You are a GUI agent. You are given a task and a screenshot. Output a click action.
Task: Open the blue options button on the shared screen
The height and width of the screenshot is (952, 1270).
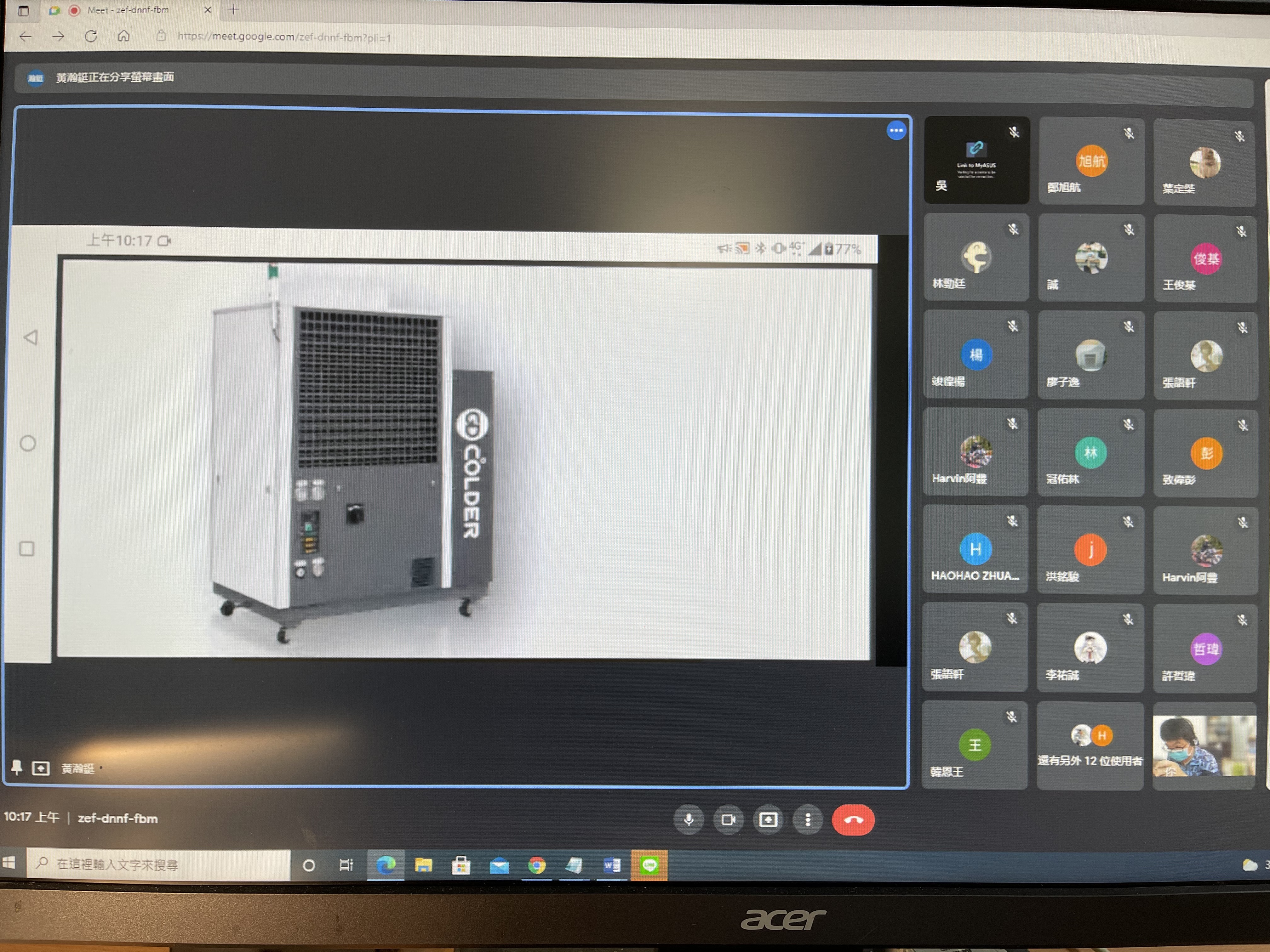(896, 130)
